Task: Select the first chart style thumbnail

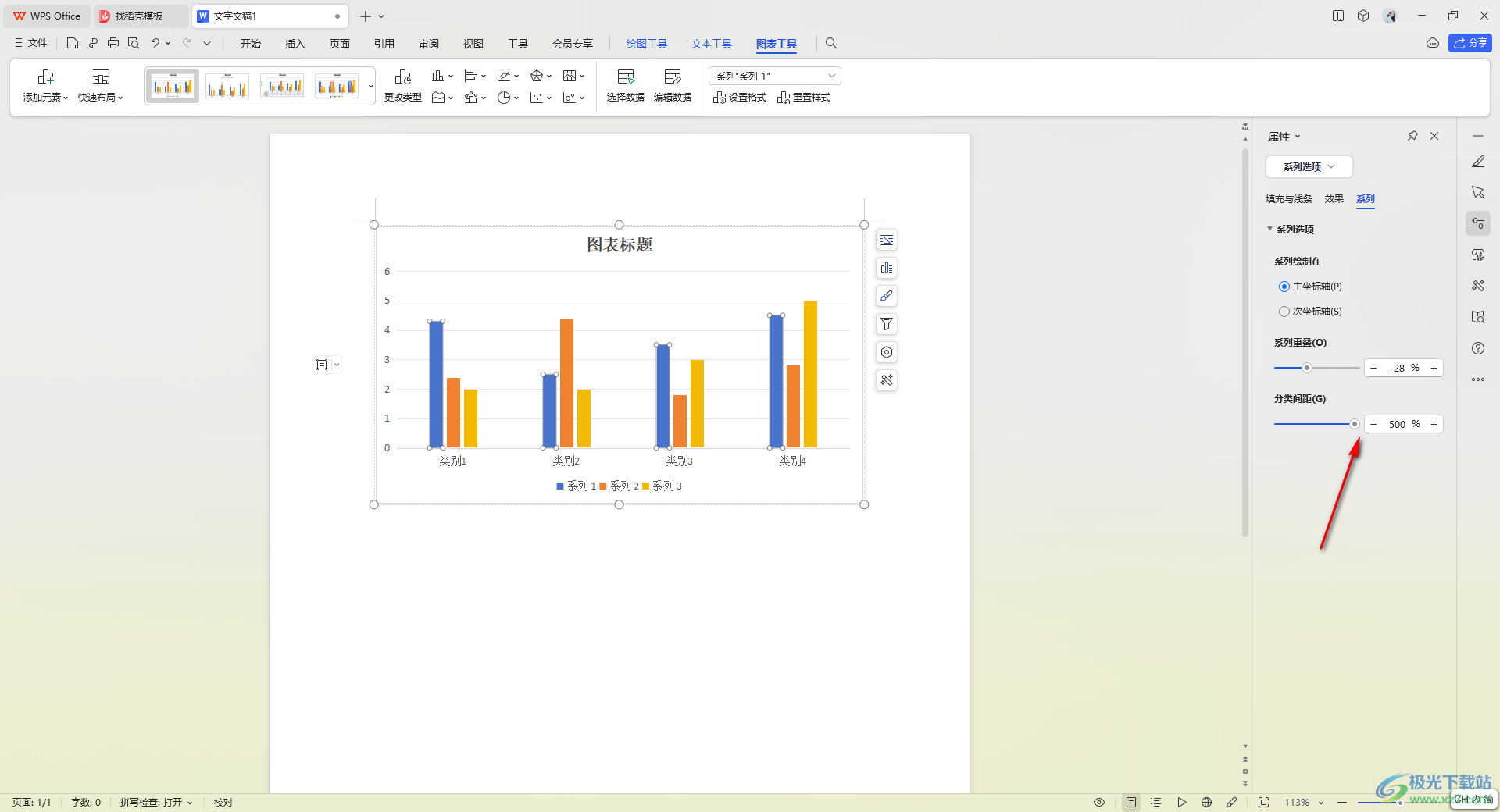Action: (x=173, y=86)
